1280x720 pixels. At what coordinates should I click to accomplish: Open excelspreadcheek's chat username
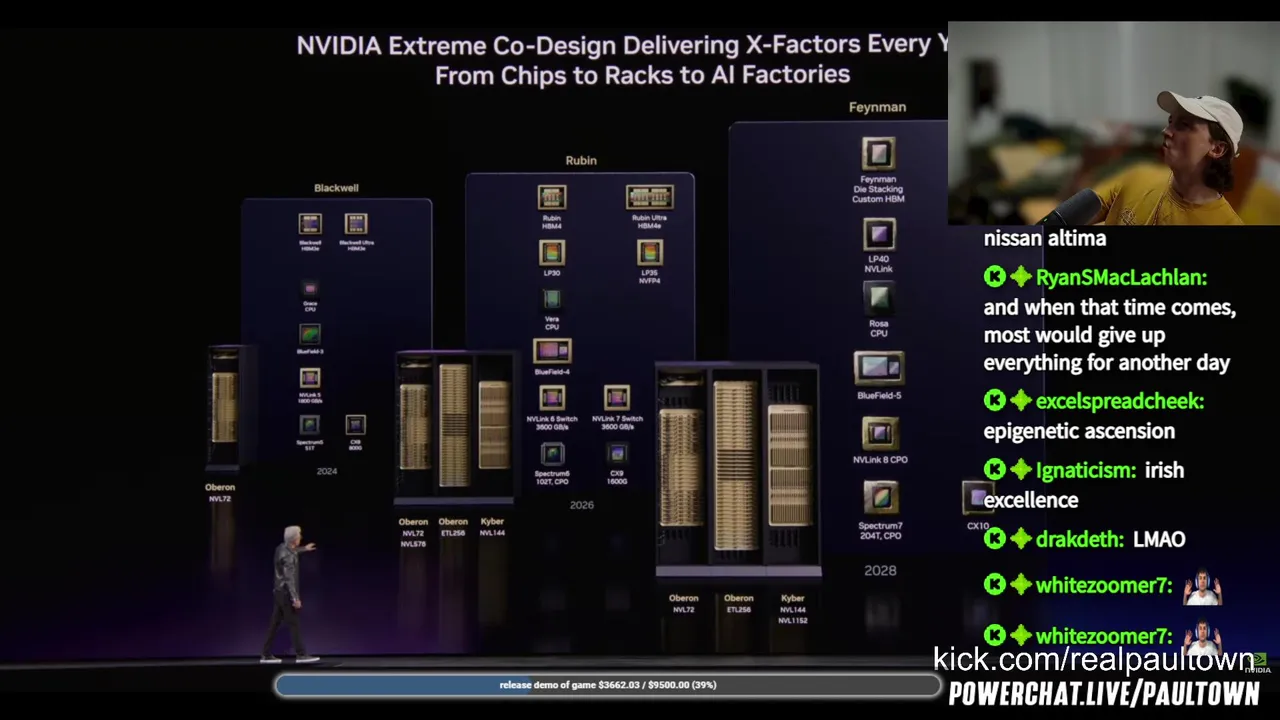[1120, 402]
